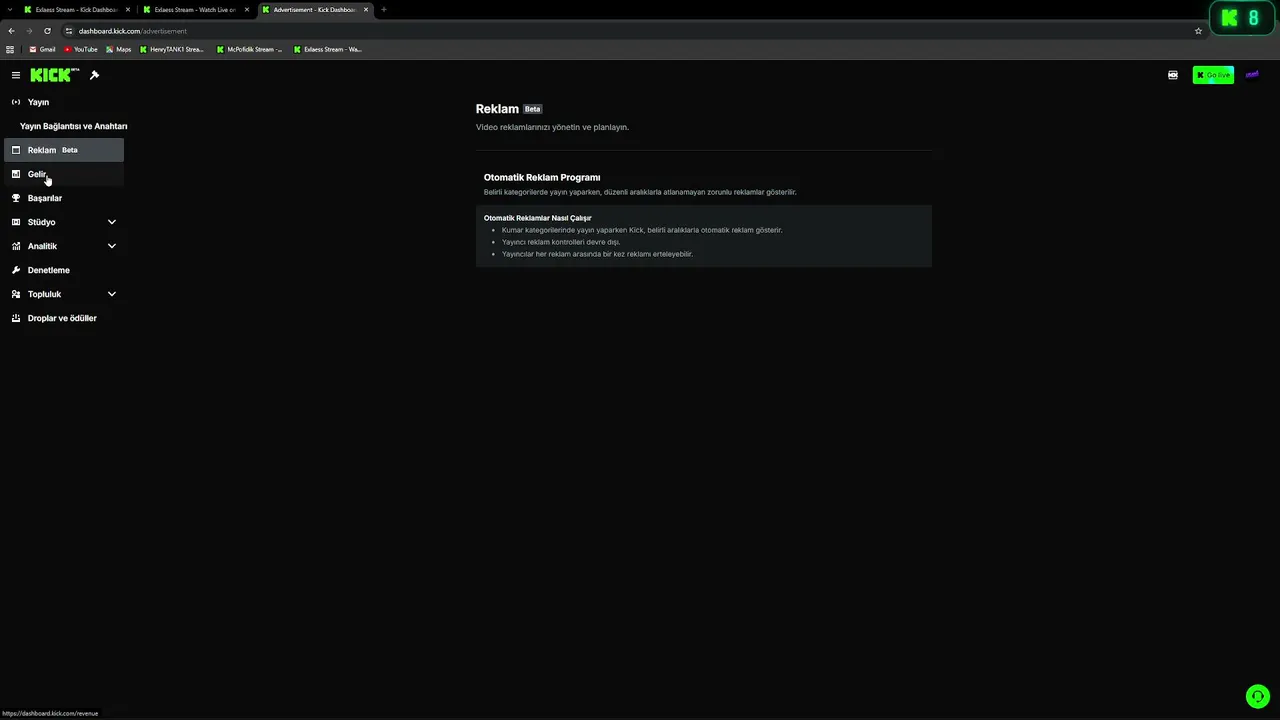Screen dimensions: 1280x720
Task: Click the Yayın broadcast icon
Action: click(x=16, y=102)
